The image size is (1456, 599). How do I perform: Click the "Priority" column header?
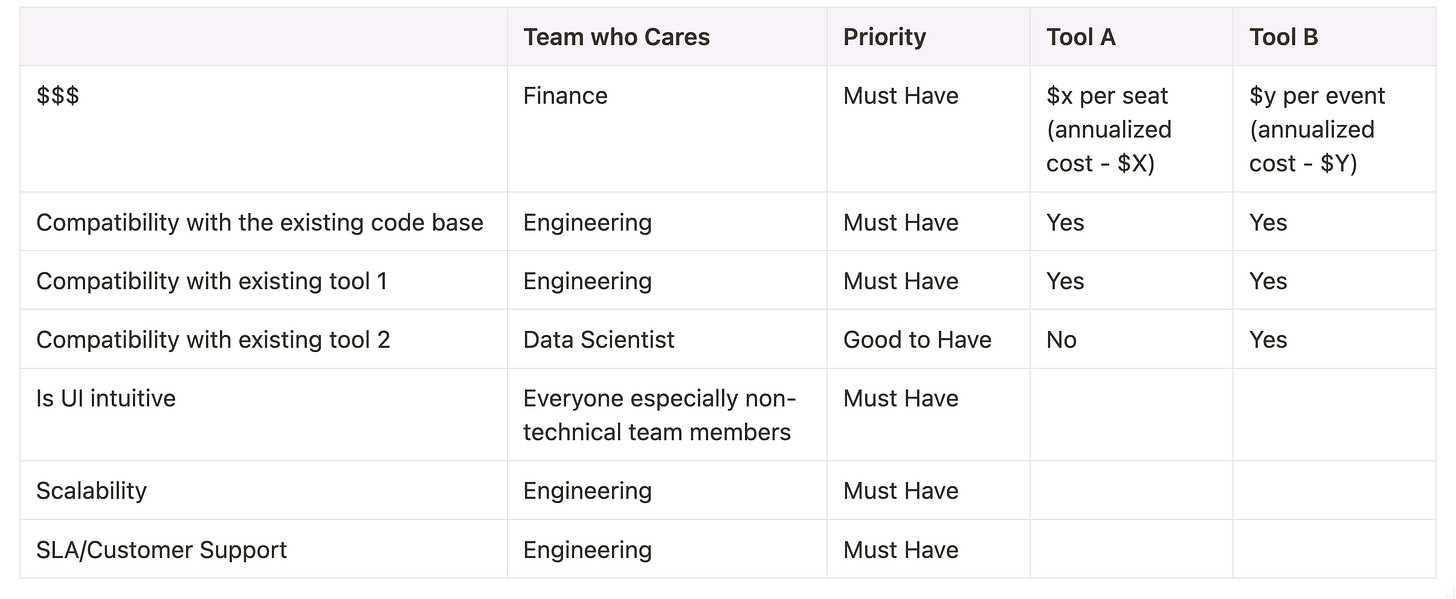click(884, 37)
